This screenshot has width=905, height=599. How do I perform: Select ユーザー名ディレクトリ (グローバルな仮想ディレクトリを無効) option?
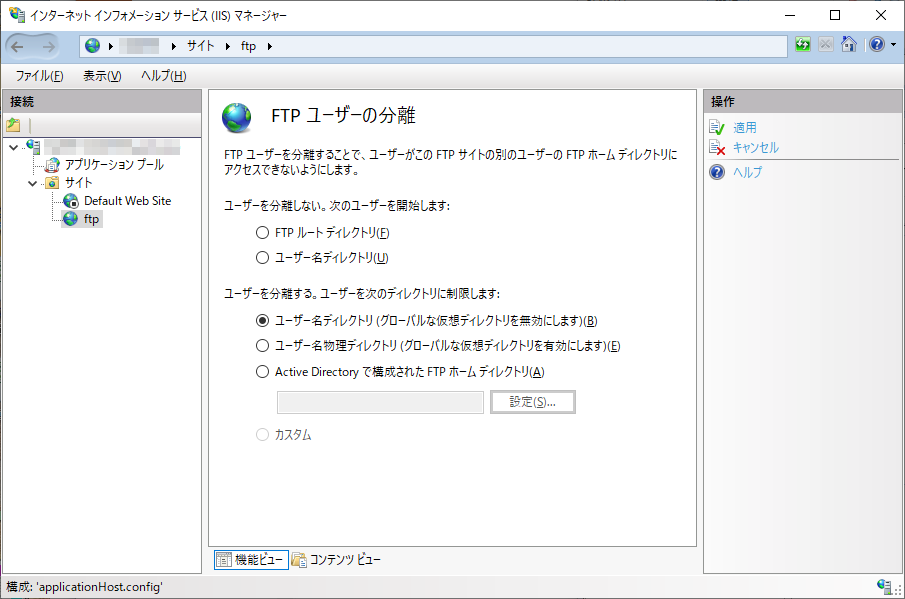coord(263,320)
